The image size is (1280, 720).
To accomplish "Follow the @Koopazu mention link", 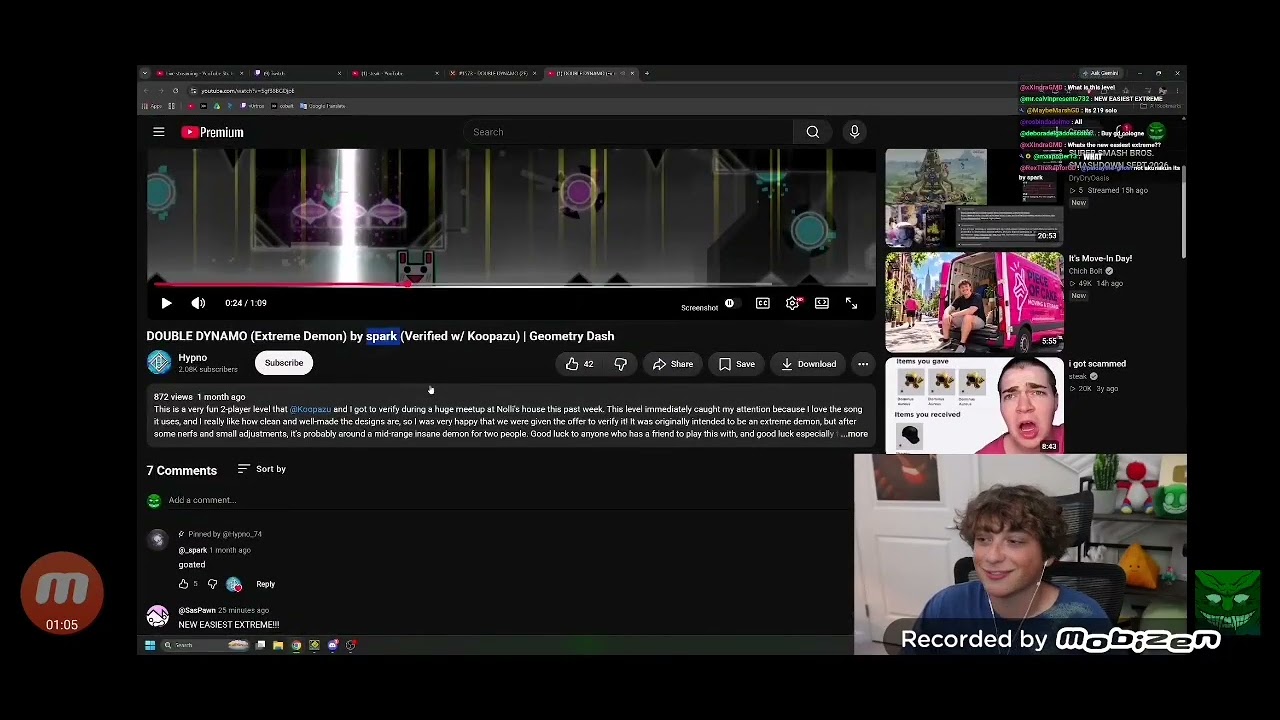I will (x=310, y=409).
